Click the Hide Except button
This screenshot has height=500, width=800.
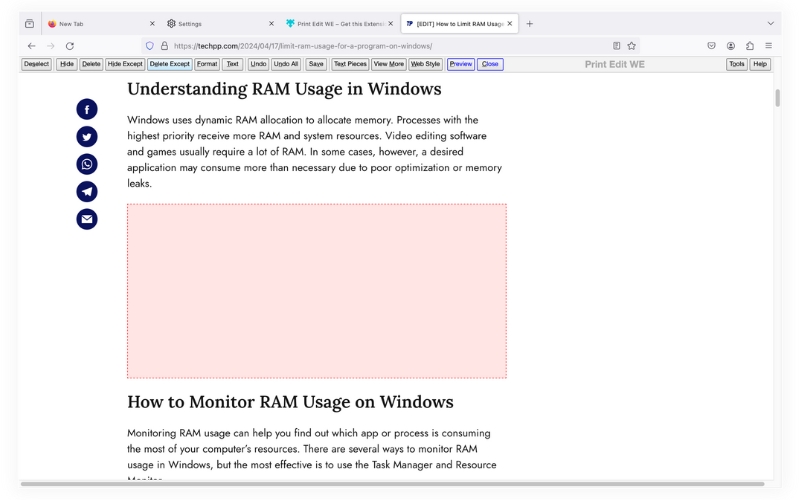click(125, 64)
